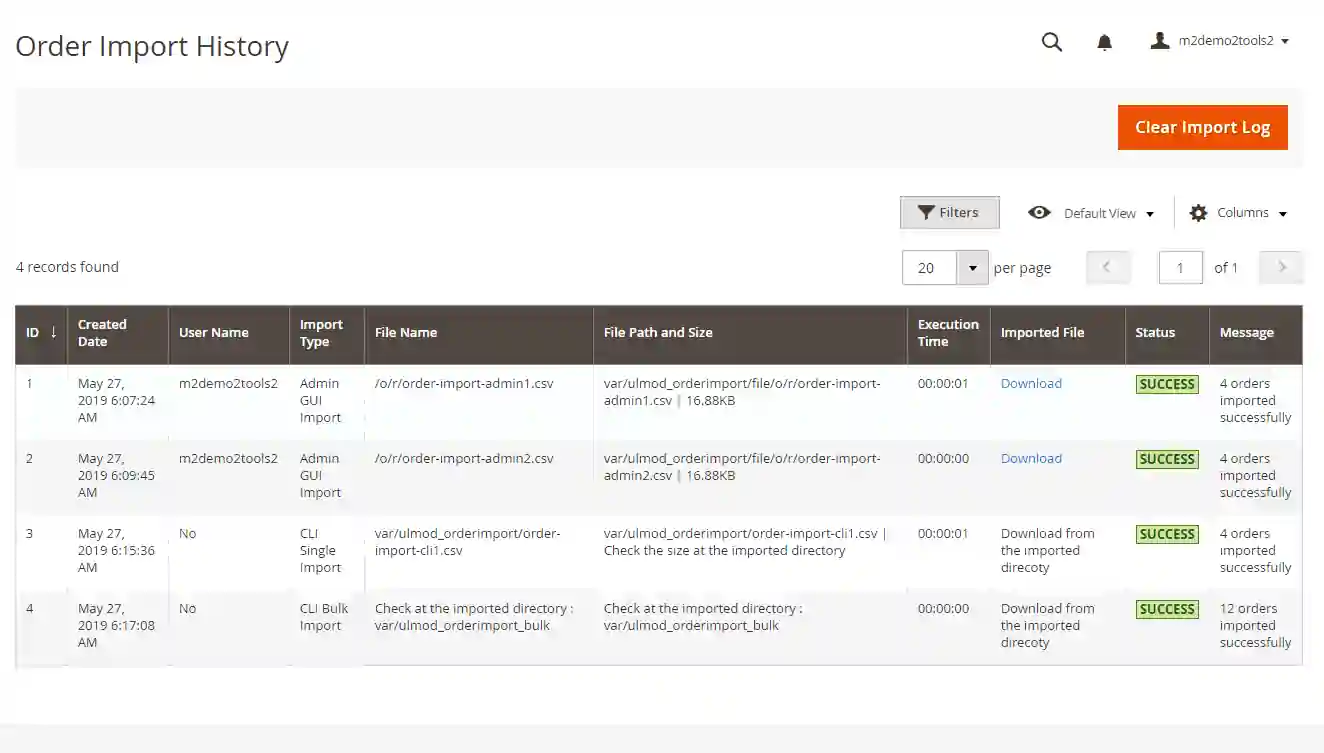Download imported file for order-import-admin1.csv
This screenshot has width=1324, height=753.
[x=1031, y=383]
